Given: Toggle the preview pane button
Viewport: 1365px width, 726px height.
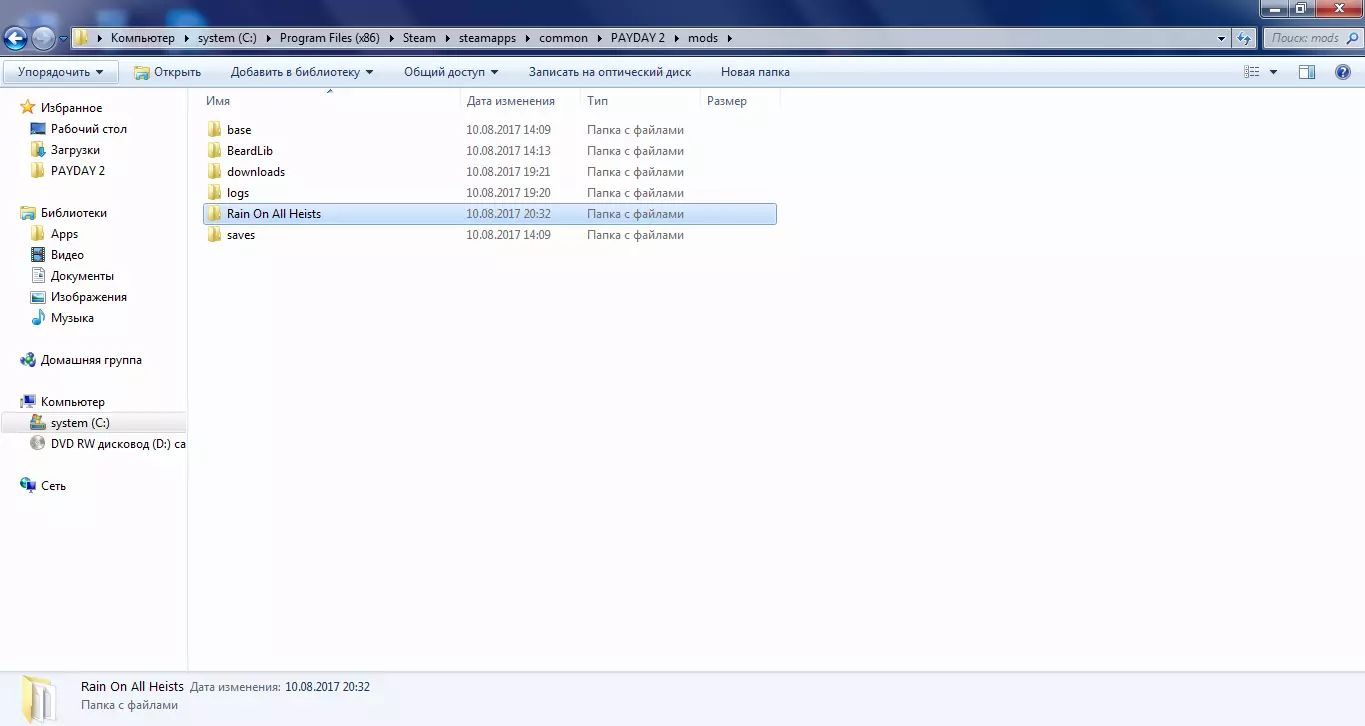Looking at the screenshot, I should click(1306, 72).
